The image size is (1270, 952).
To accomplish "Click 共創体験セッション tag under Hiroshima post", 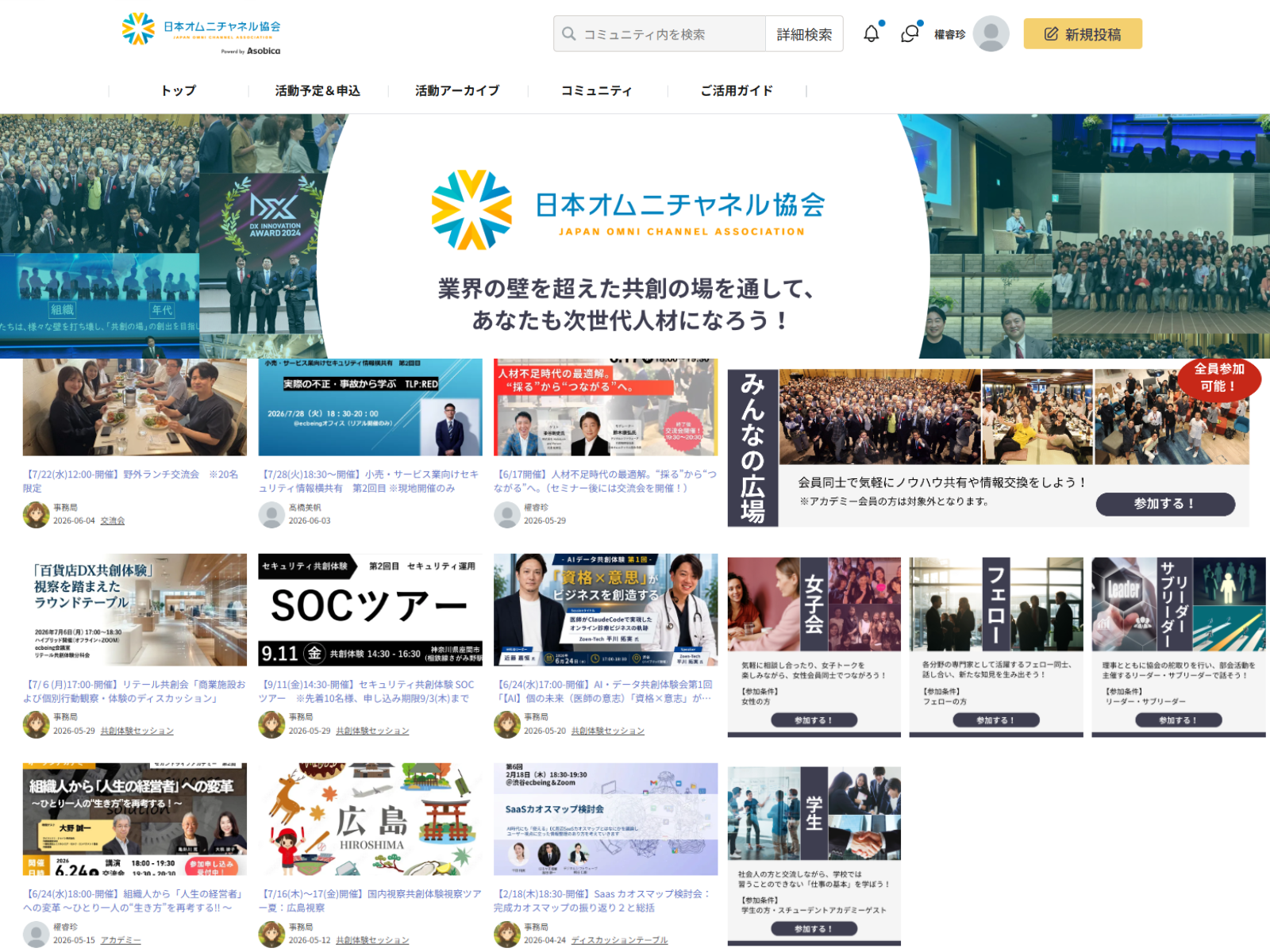I will click(372, 940).
